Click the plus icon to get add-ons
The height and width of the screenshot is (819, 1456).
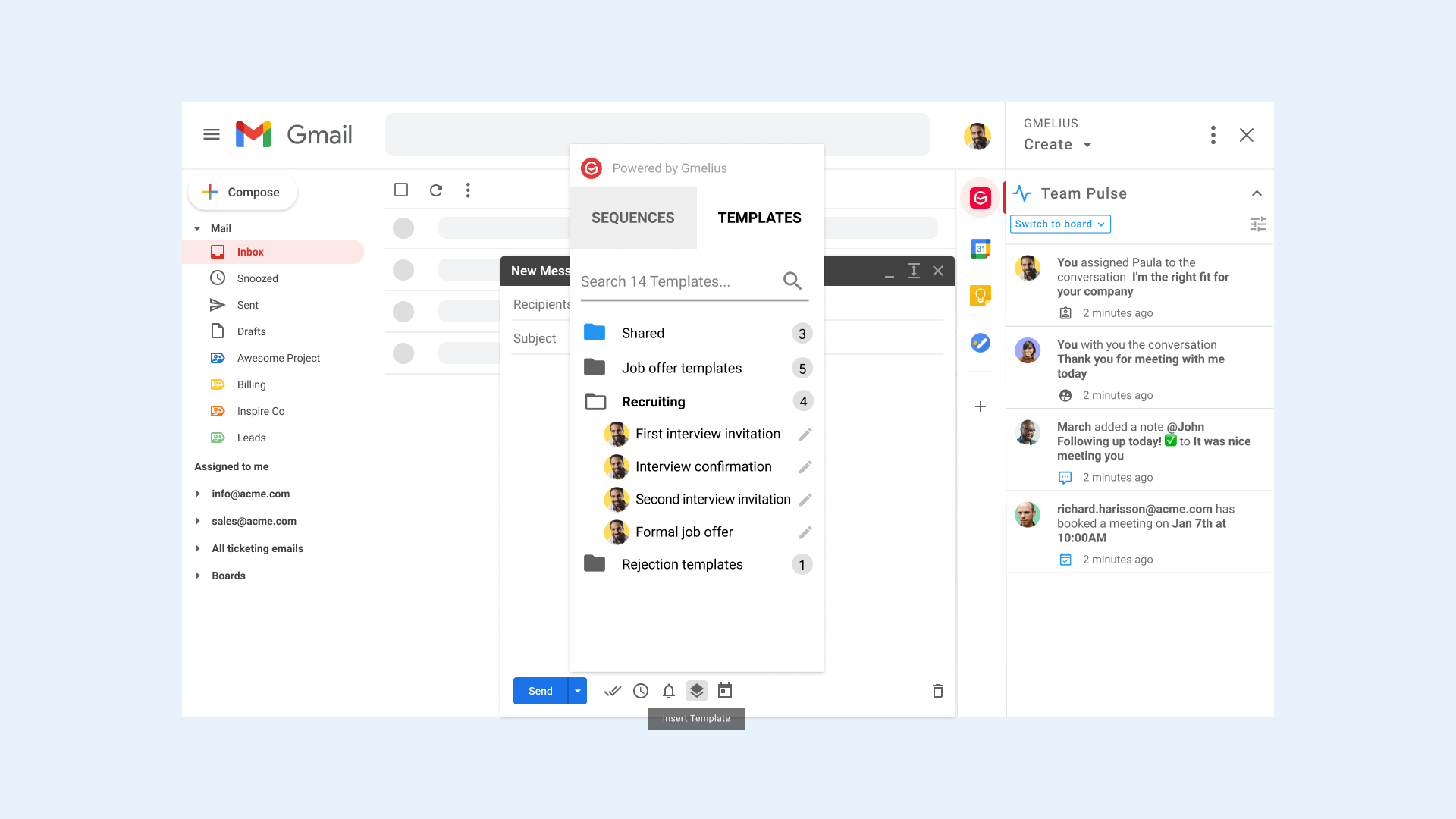pyautogui.click(x=981, y=406)
